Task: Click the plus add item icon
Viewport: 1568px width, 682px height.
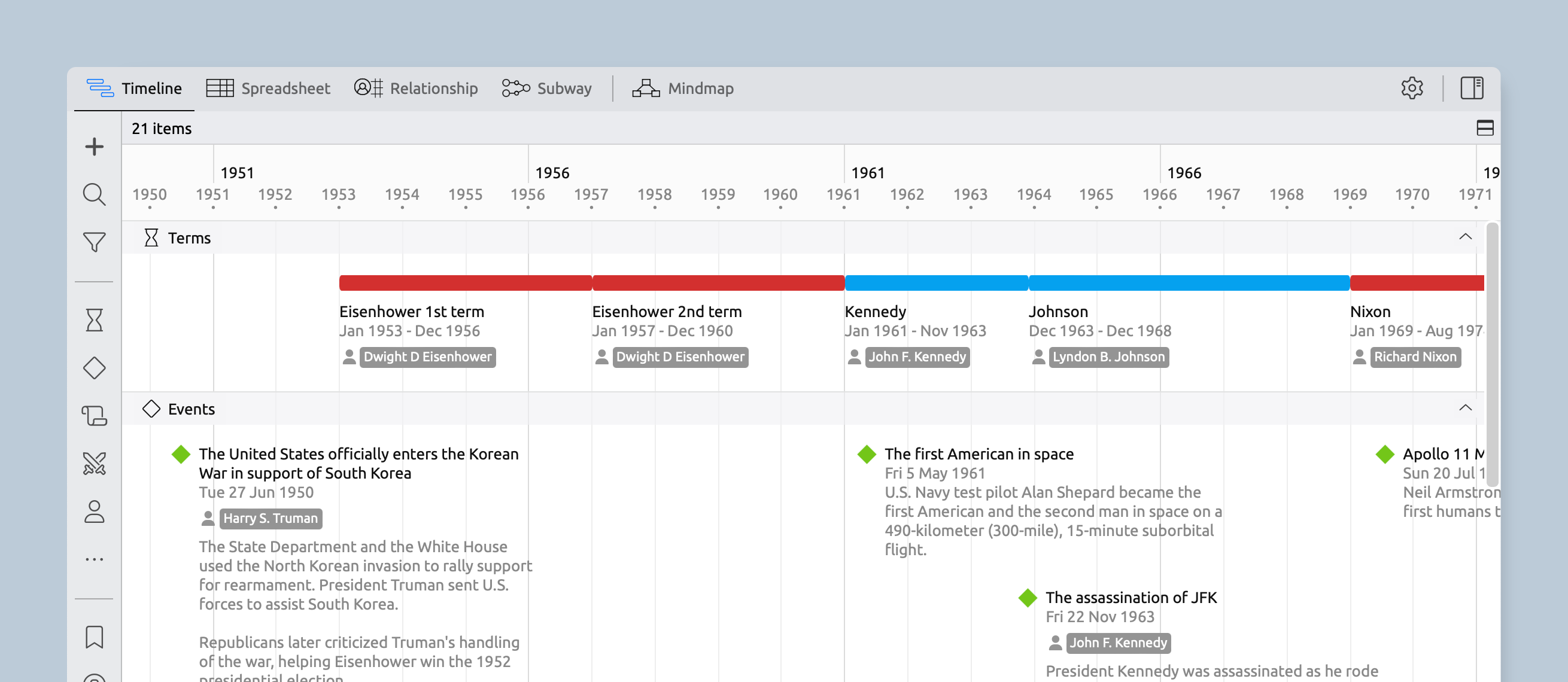Action: click(95, 147)
